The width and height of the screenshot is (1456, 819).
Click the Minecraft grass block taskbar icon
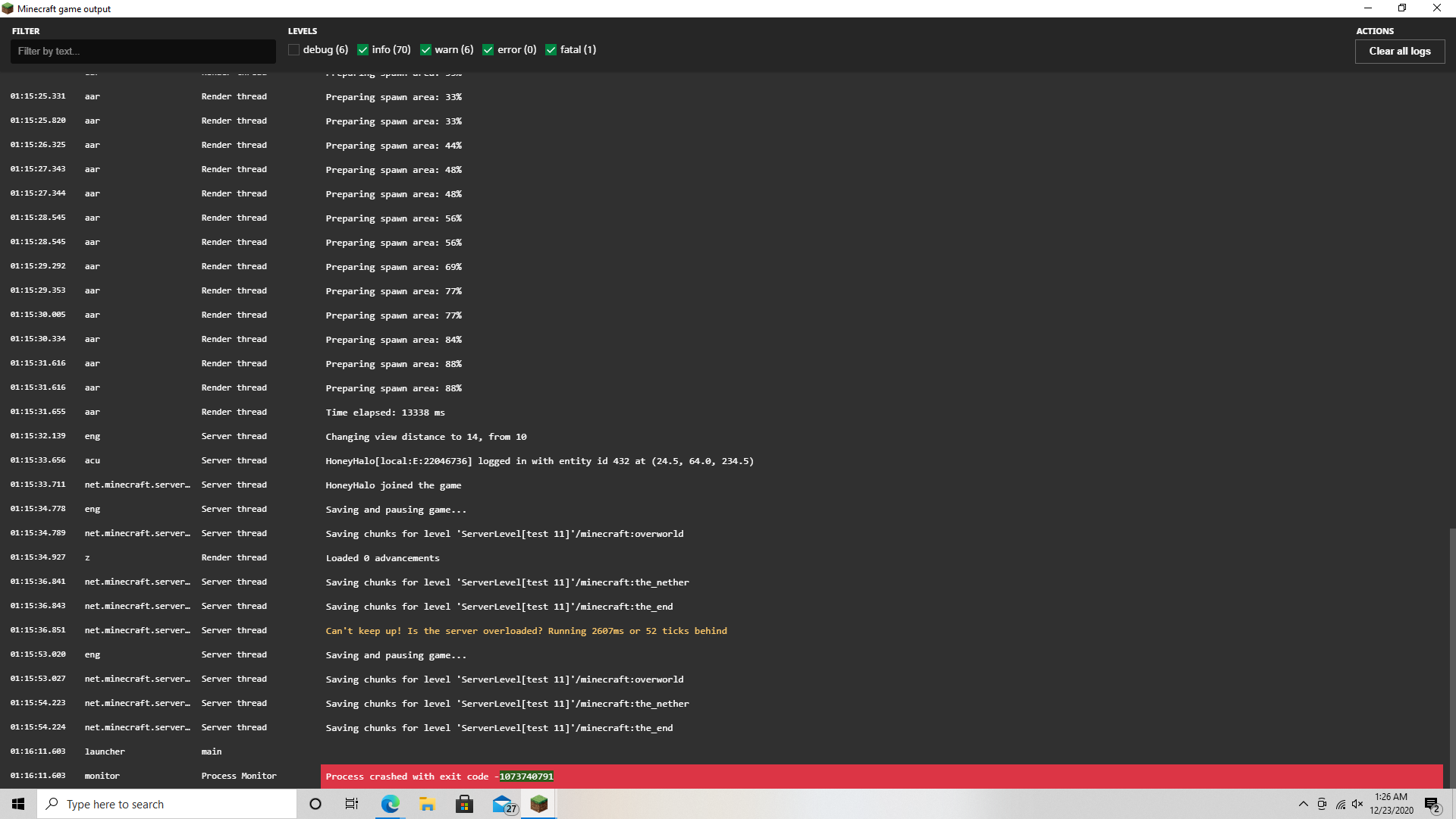pyautogui.click(x=539, y=804)
